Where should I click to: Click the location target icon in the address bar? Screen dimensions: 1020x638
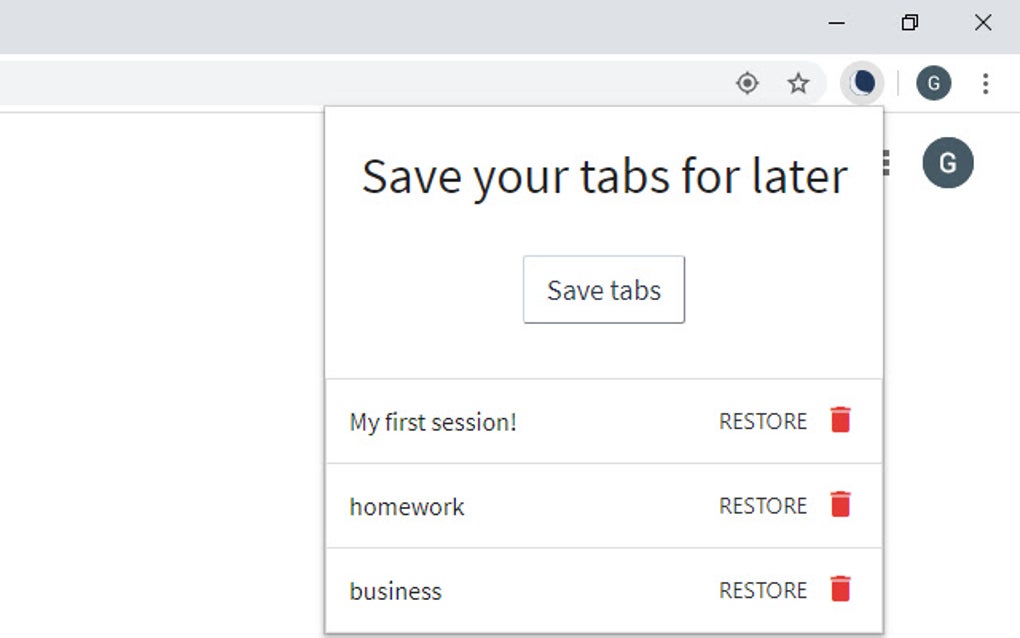point(747,84)
